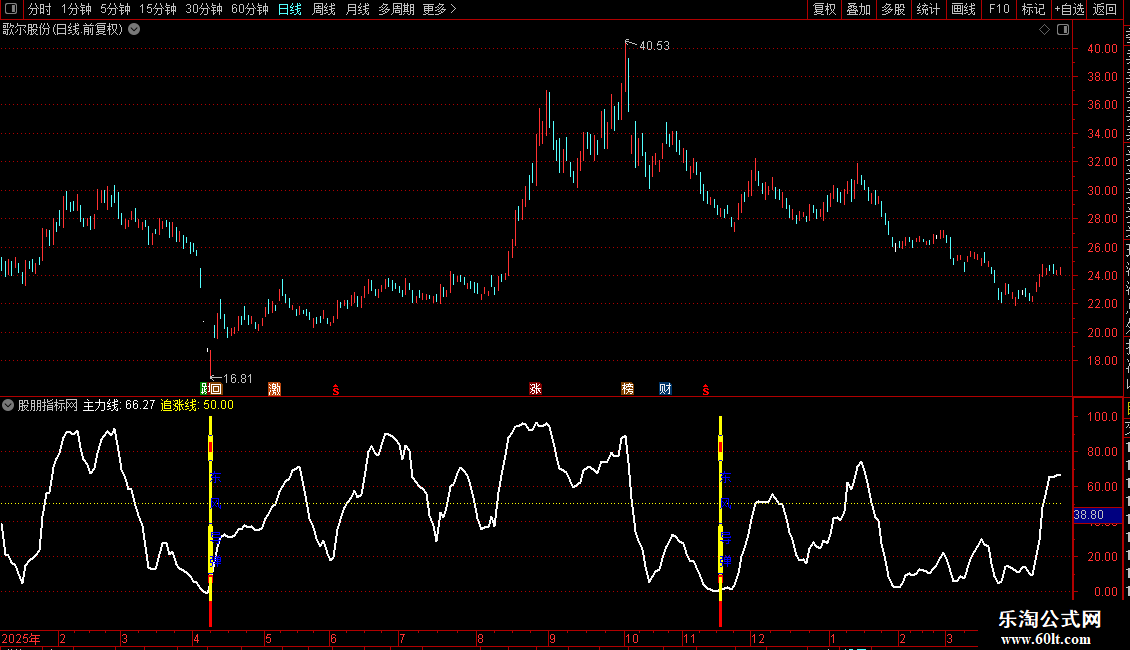The height and width of the screenshot is (650, 1130).
Task: Open the 画线 drawing tools button
Action: (x=963, y=9)
